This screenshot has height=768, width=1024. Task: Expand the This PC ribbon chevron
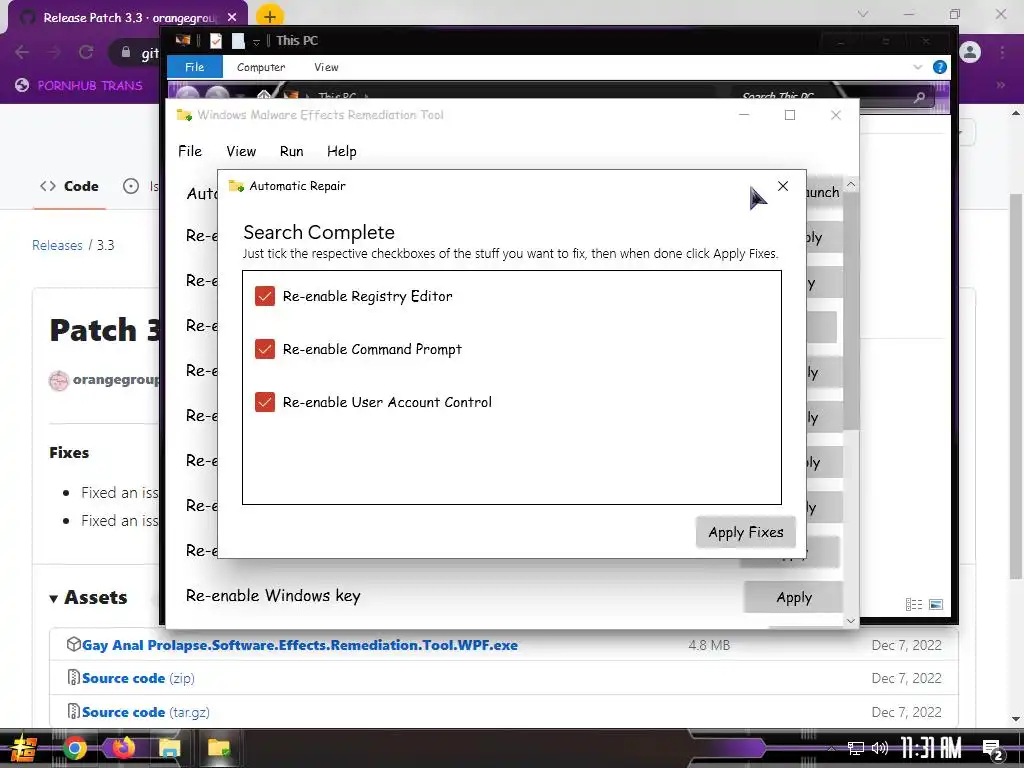[918, 67]
